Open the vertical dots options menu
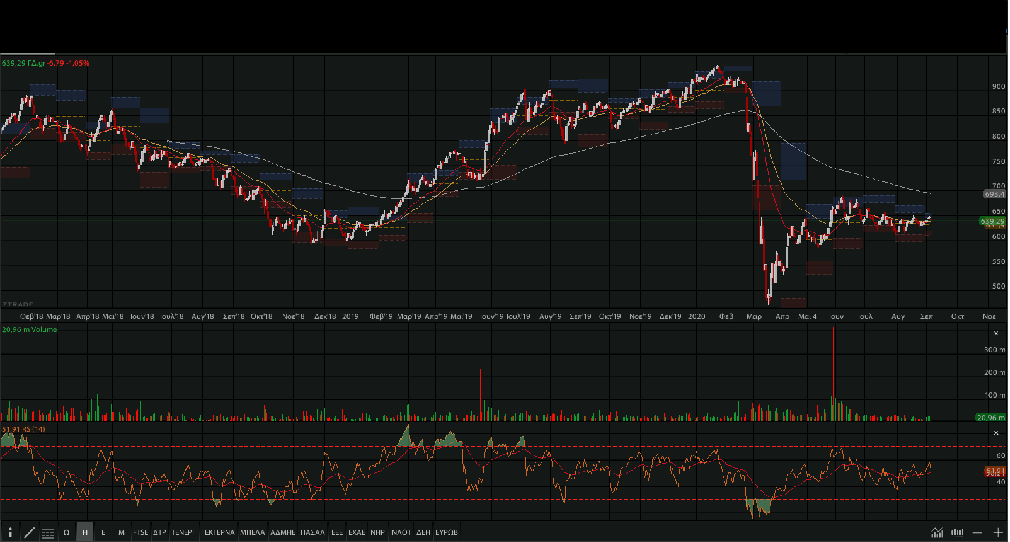 [10, 532]
